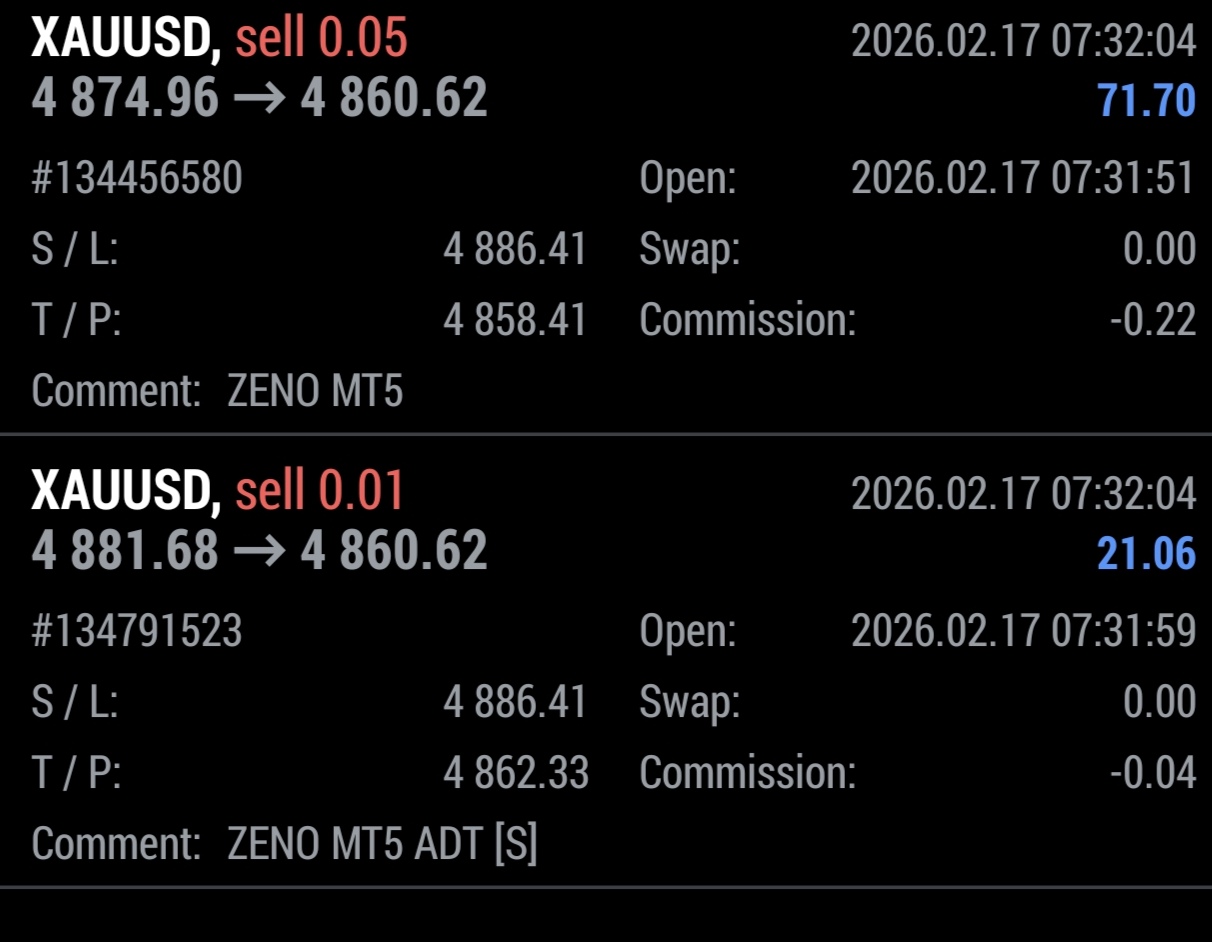Tap the open time 07:31:59
The height and width of the screenshot is (942, 1212).
1024,631
